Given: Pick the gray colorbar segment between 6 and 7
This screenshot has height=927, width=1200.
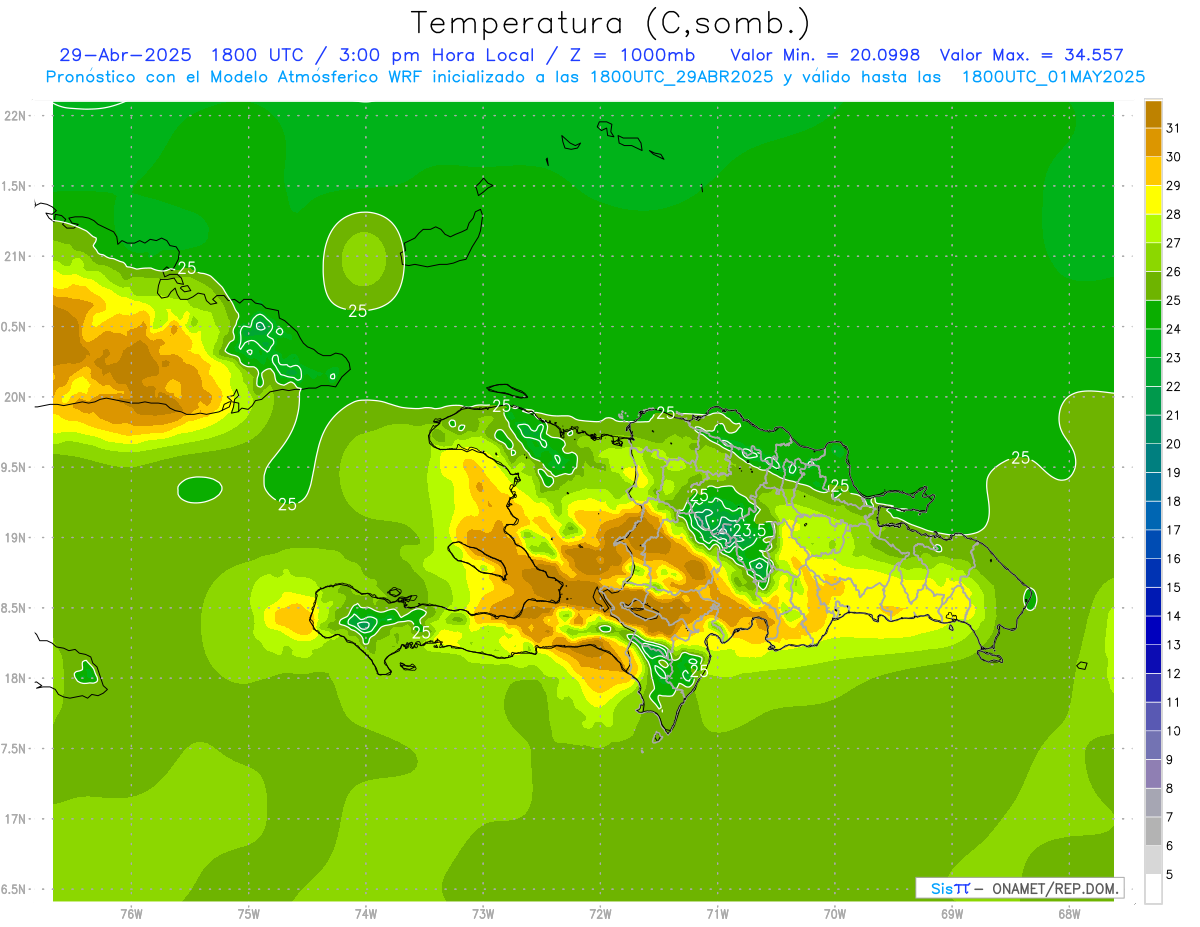Looking at the screenshot, I should pyautogui.click(x=1153, y=832).
